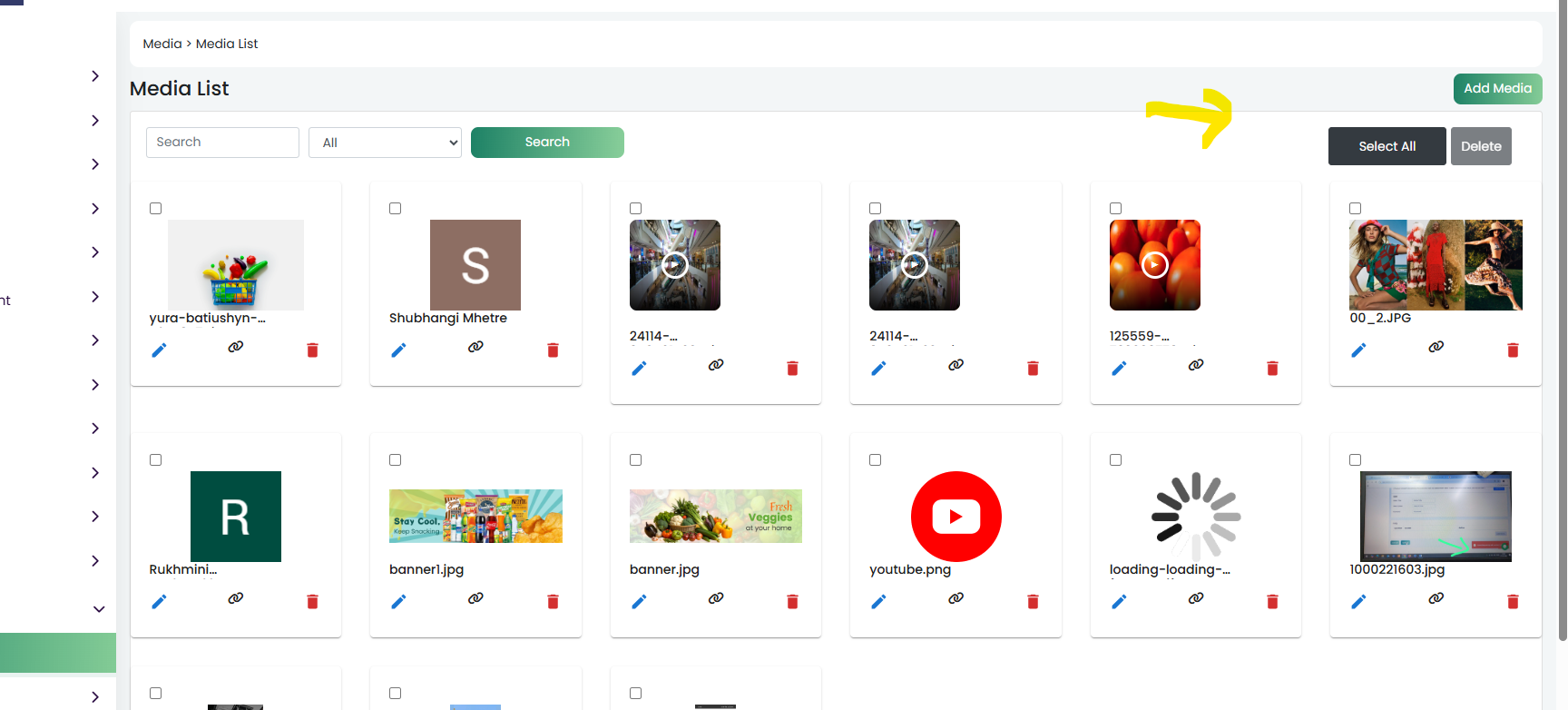Trash the 125559 video entry
Viewport: 1568px width, 710px height.
tap(1272, 369)
